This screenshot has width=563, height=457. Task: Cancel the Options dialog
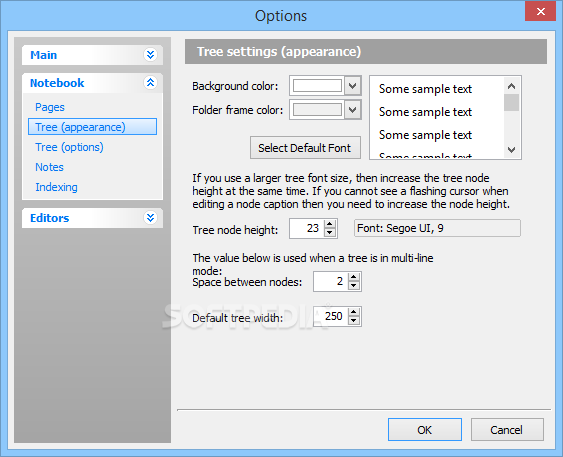point(507,429)
